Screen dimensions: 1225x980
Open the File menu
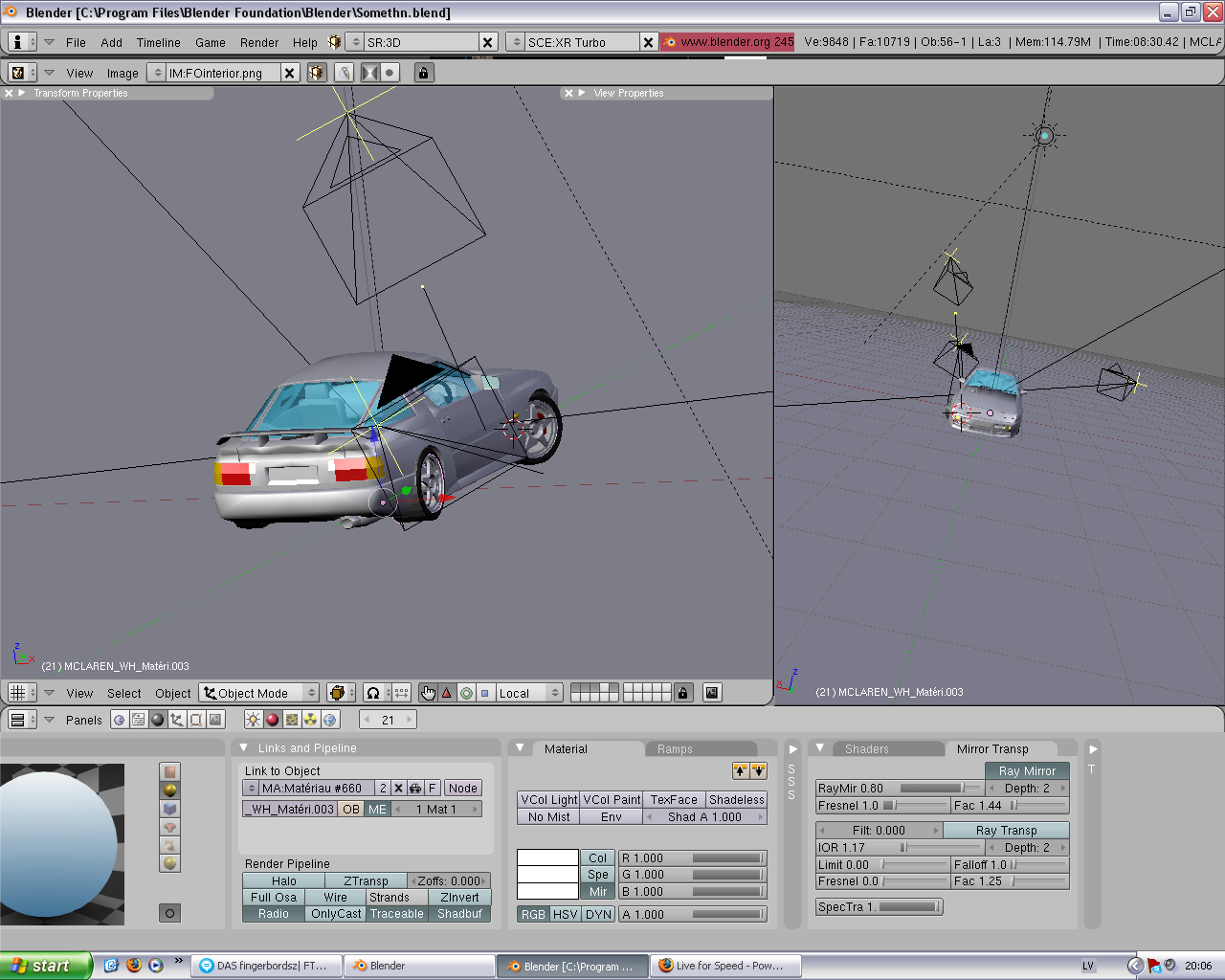(76, 43)
